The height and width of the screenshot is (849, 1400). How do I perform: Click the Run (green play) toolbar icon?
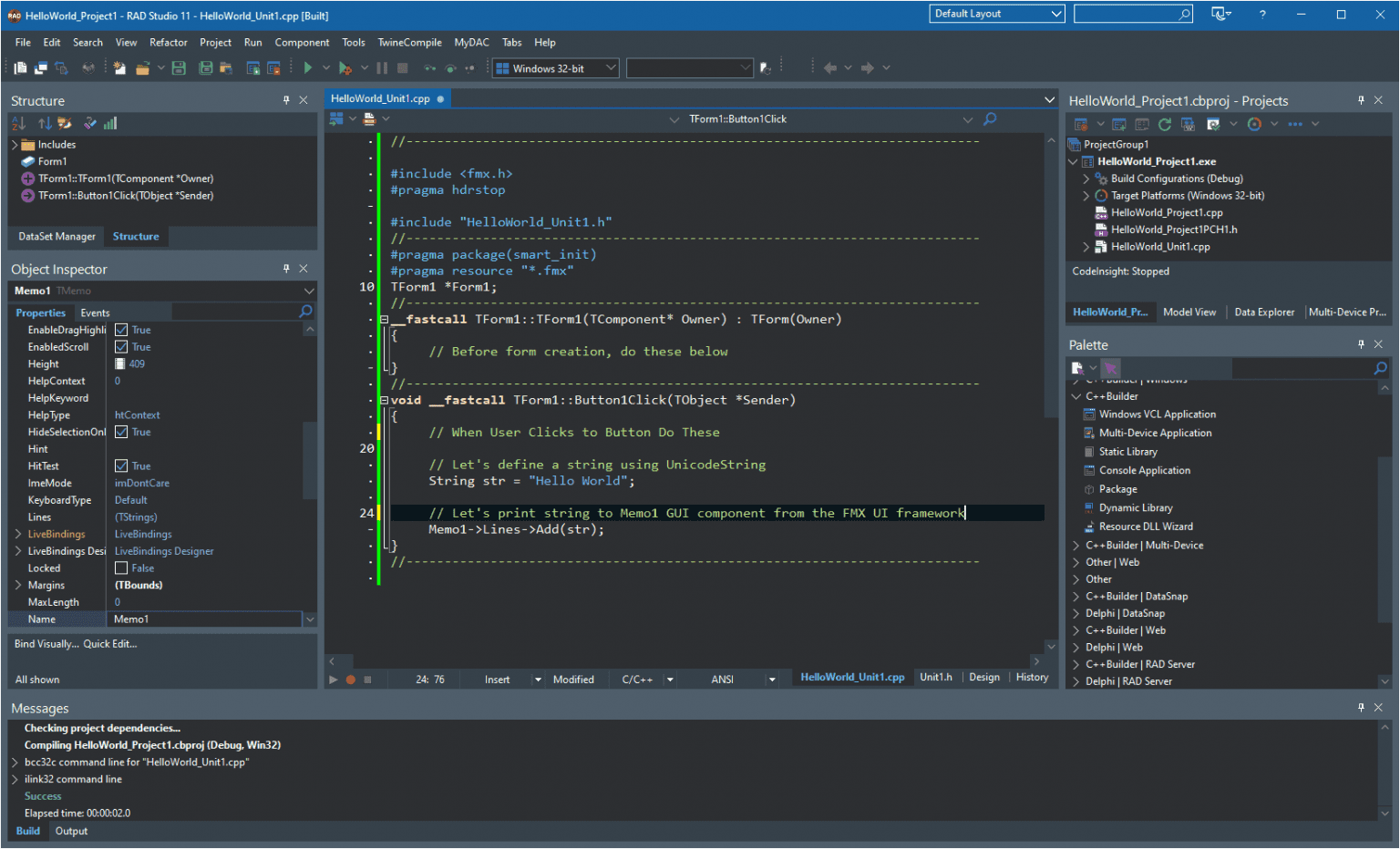(x=308, y=67)
